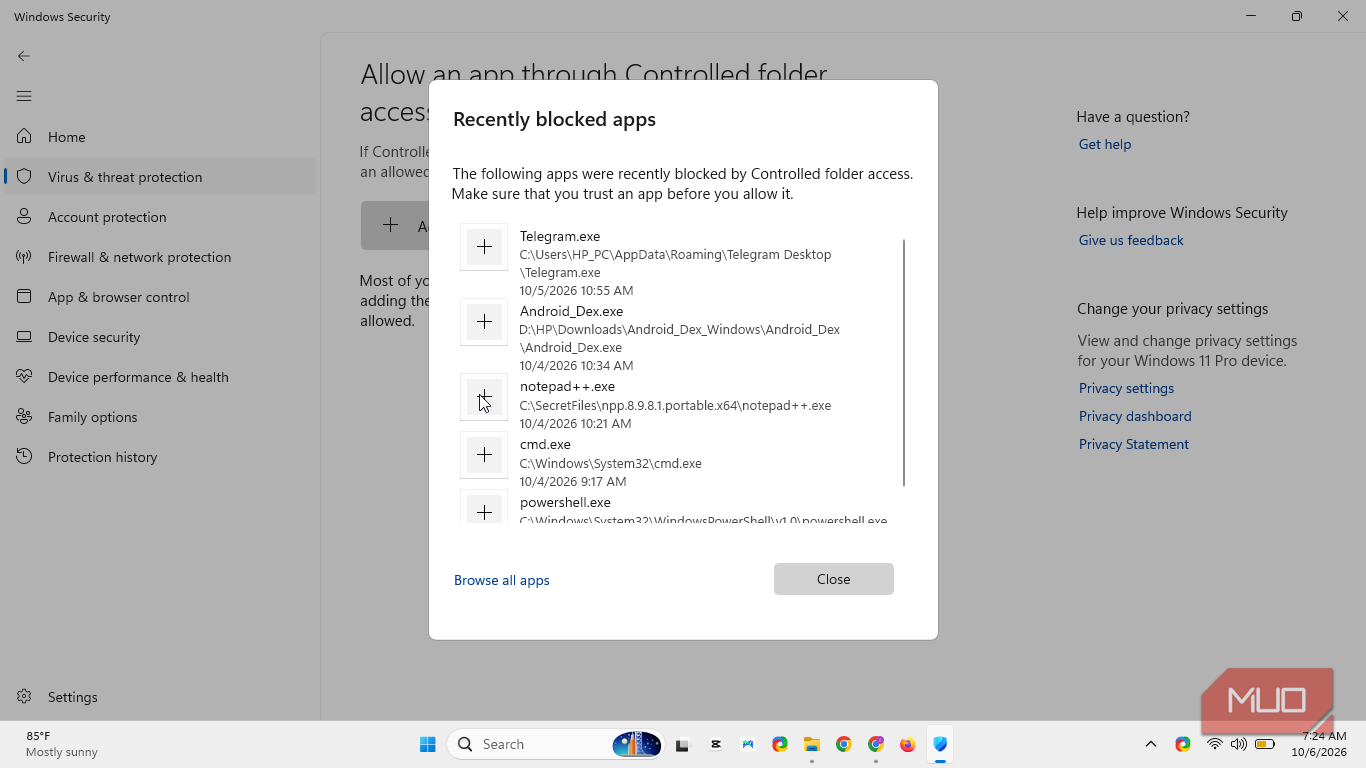Screen dimensions: 1366x768
Task: Launch Firefox from the taskbar
Action: tap(908, 744)
